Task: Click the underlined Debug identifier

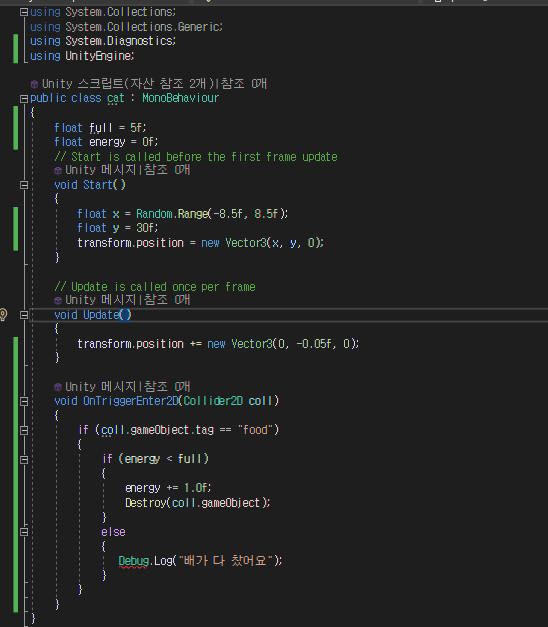Action: [x=134, y=561]
